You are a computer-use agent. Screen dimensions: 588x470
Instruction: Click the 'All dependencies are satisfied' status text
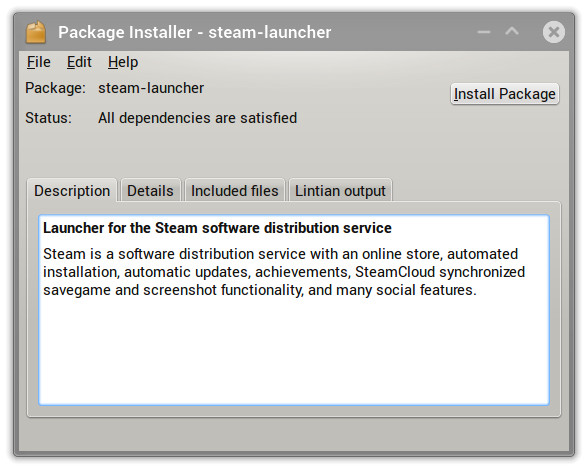198,118
